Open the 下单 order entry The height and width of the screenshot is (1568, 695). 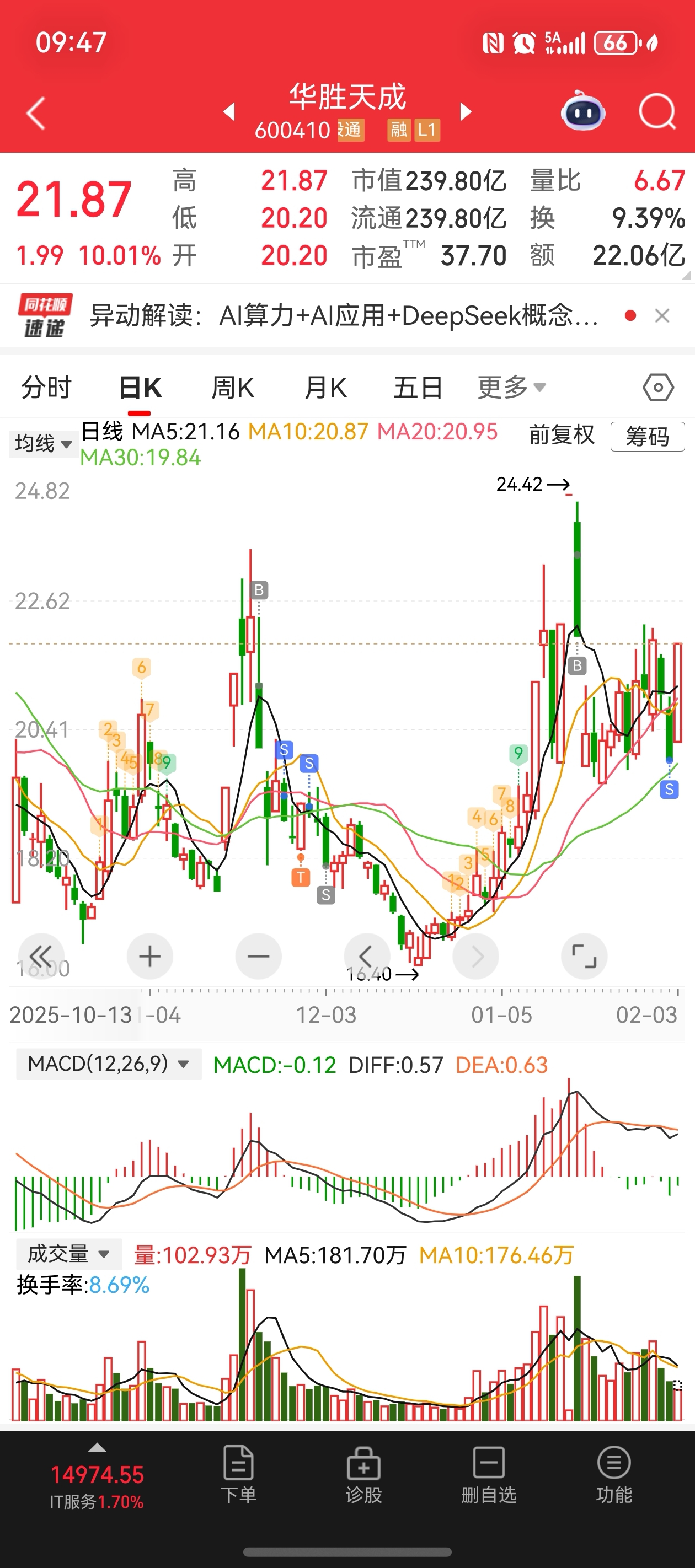[x=238, y=1476]
